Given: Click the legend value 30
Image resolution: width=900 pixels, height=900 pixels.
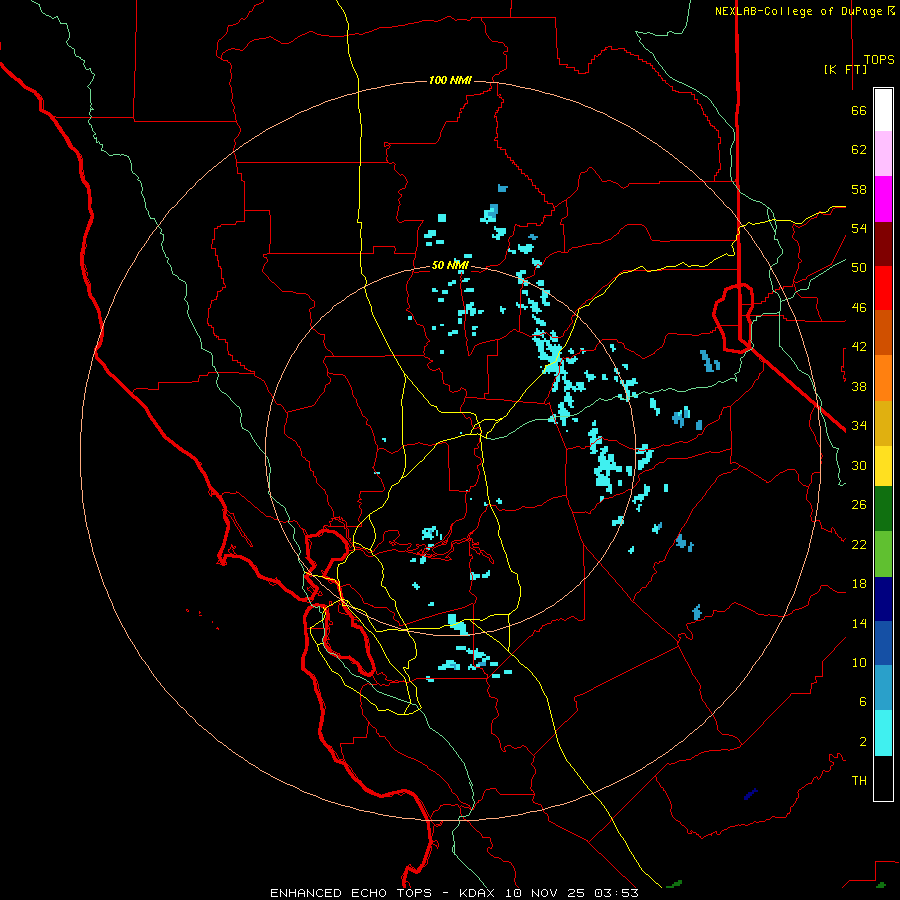Looking at the screenshot, I should [859, 465].
